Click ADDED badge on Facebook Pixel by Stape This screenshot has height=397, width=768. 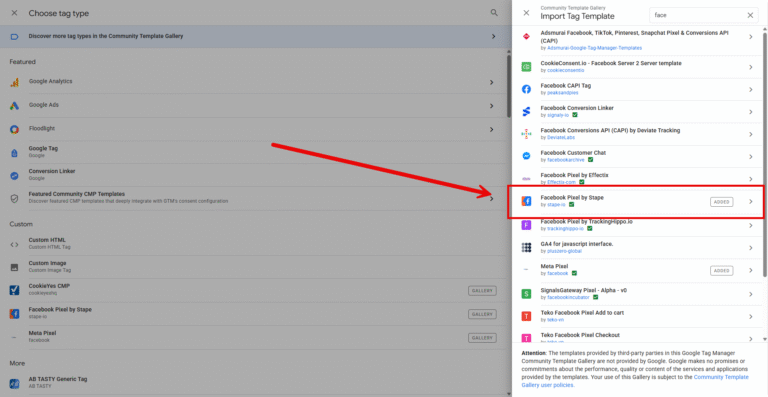click(x=721, y=202)
